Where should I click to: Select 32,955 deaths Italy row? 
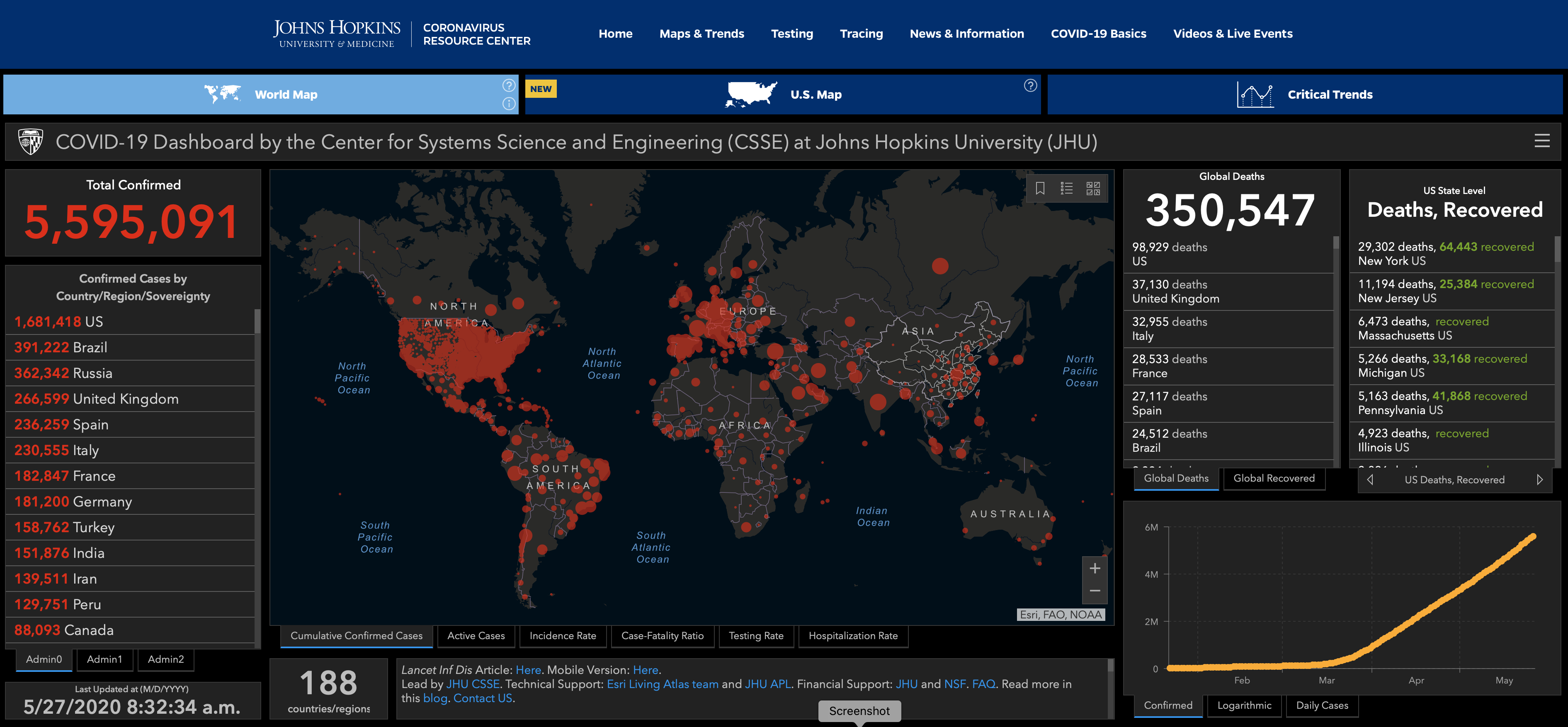pos(1228,329)
